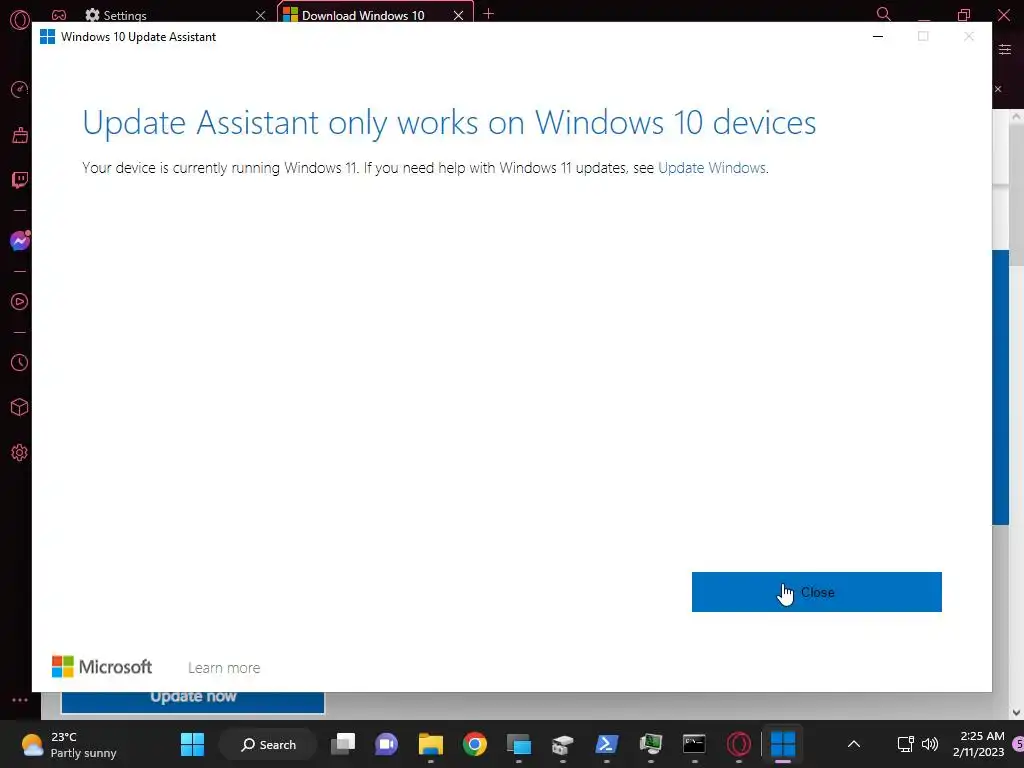The width and height of the screenshot is (1024, 768).
Task: Launch Google Chrome from the taskbar
Action: coord(475,744)
